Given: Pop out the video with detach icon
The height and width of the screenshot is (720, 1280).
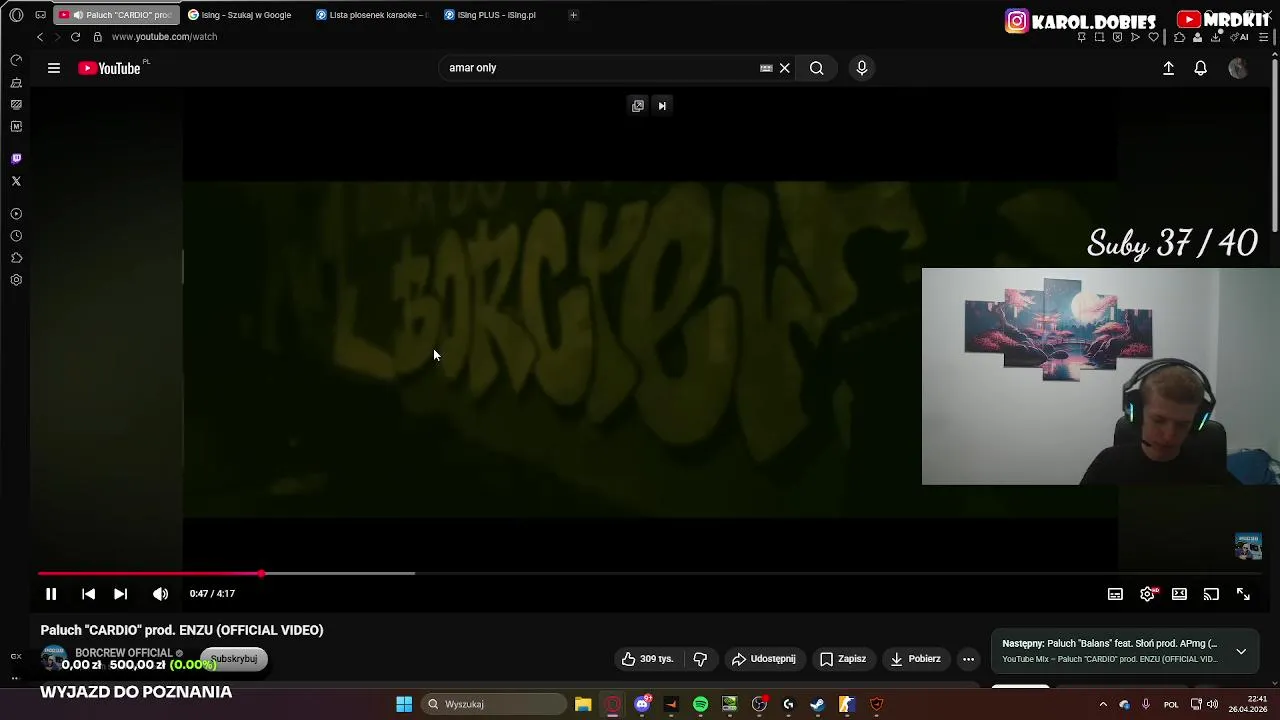Looking at the screenshot, I should coord(638,106).
